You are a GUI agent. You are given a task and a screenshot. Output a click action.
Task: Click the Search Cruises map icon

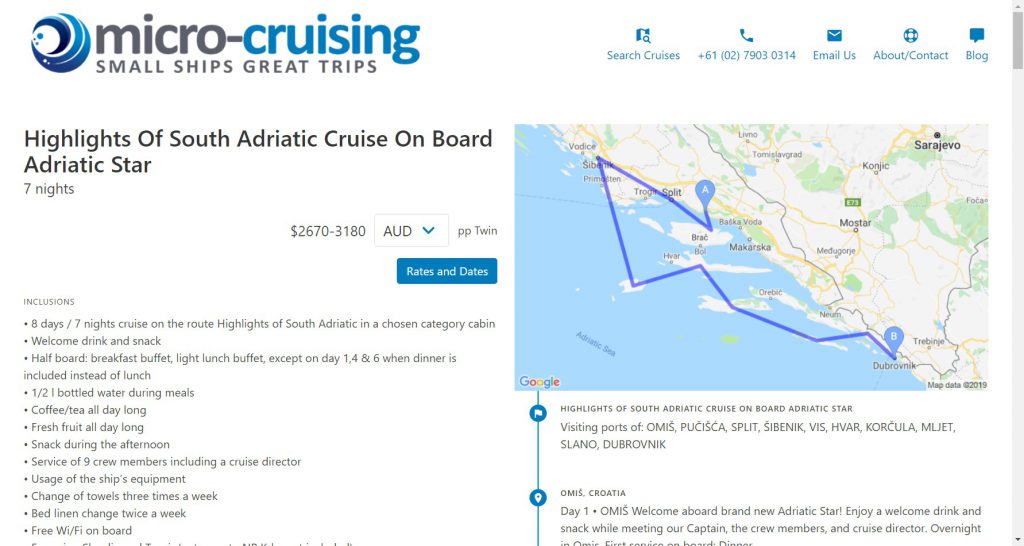[643, 35]
